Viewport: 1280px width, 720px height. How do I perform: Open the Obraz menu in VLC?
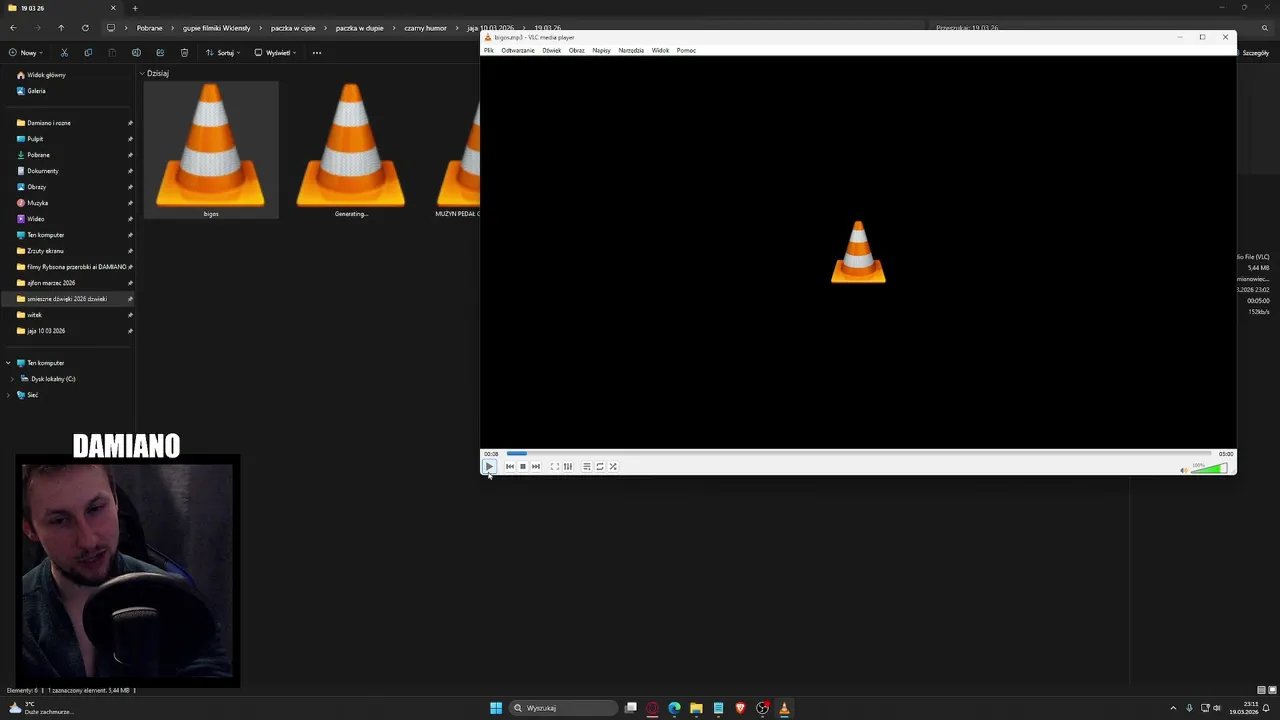tap(577, 50)
